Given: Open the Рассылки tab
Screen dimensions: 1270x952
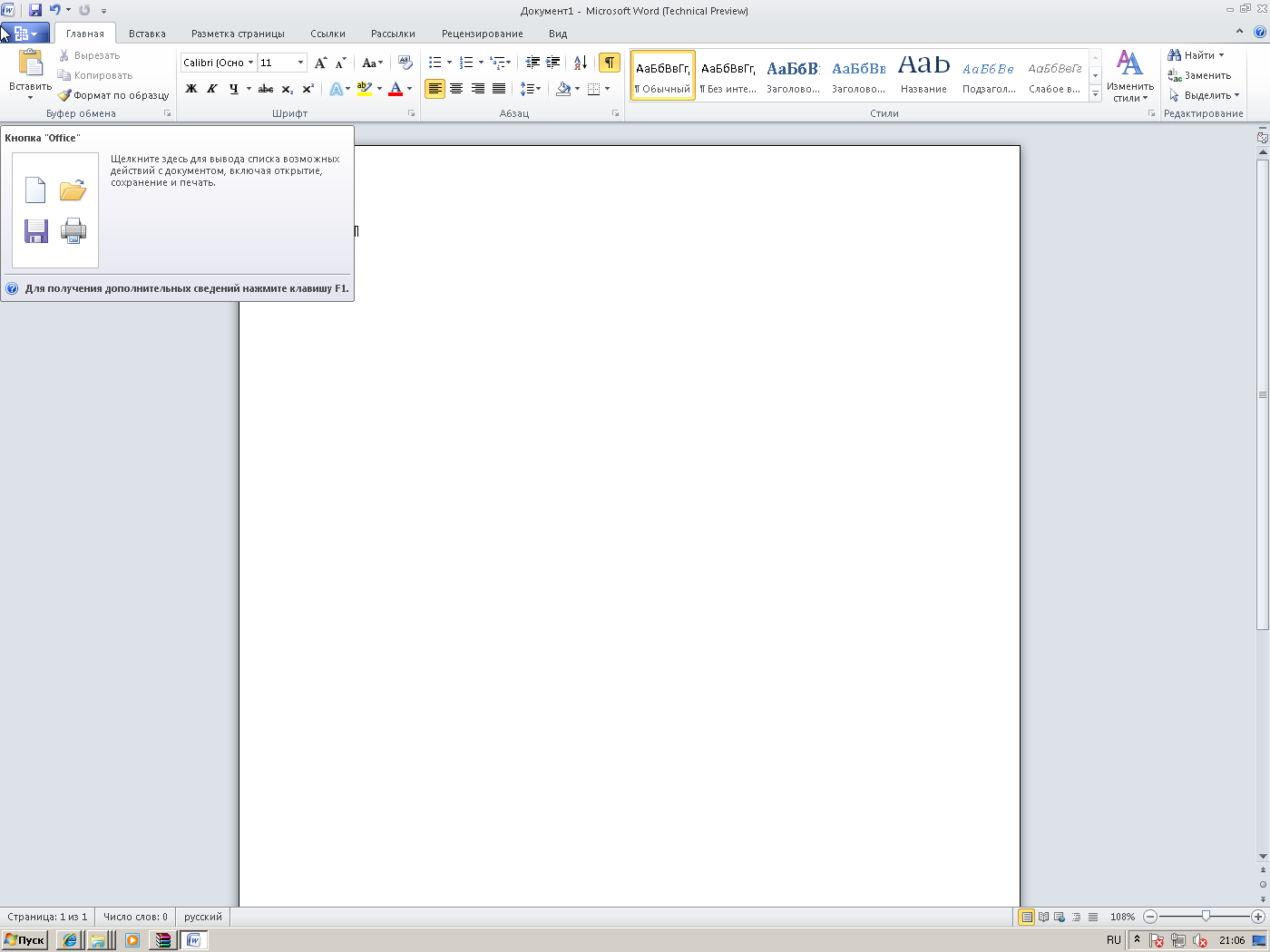Looking at the screenshot, I should click(393, 34).
